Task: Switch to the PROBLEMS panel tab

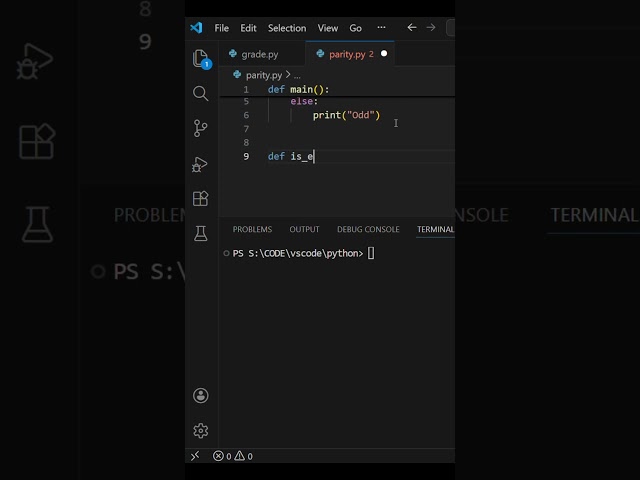Action: [252, 229]
